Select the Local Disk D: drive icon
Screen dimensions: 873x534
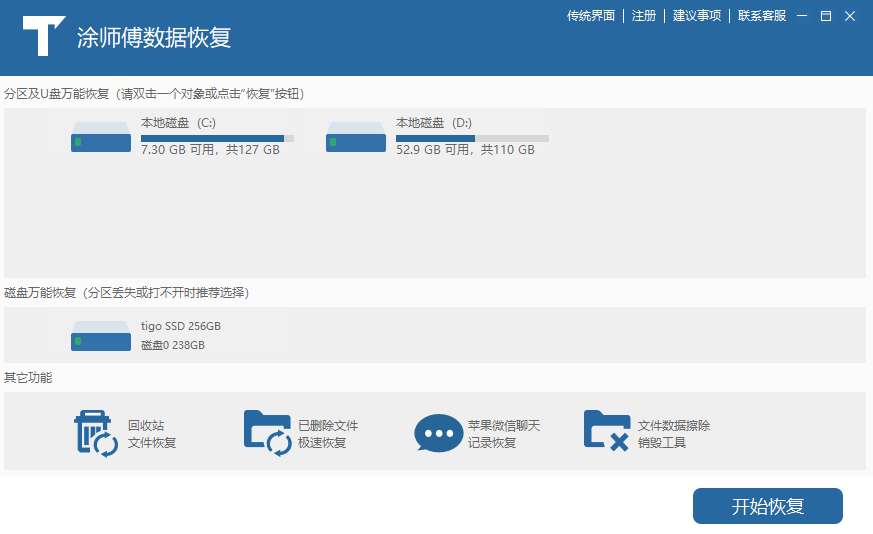[356, 137]
